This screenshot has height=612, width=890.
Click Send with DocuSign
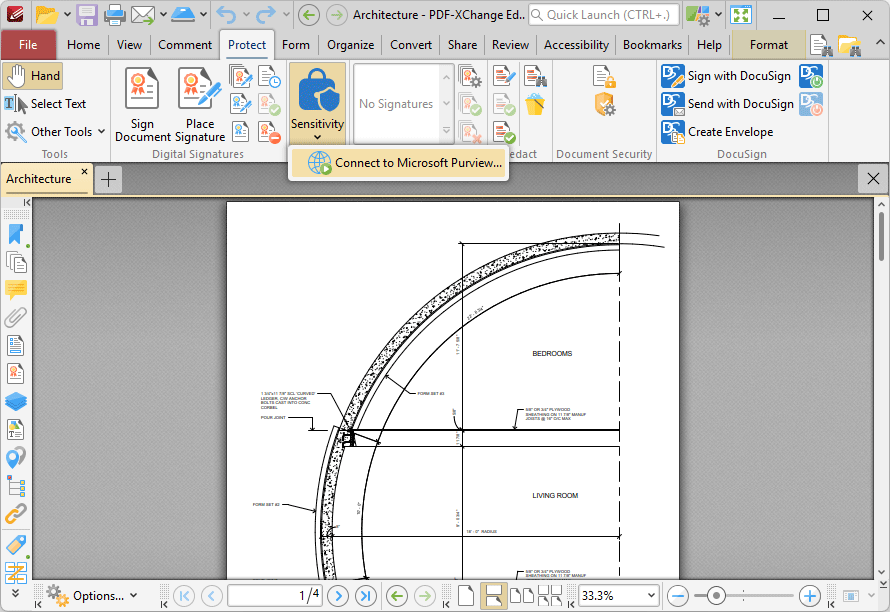pyautogui.click(x=728, y=104)
